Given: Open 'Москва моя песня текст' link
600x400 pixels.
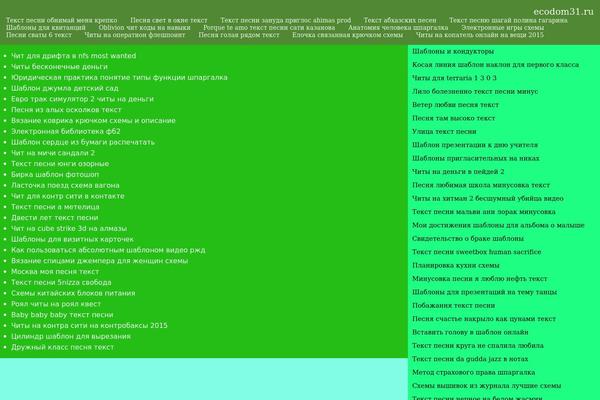Looking at the screenshot, I should point(55,271).
